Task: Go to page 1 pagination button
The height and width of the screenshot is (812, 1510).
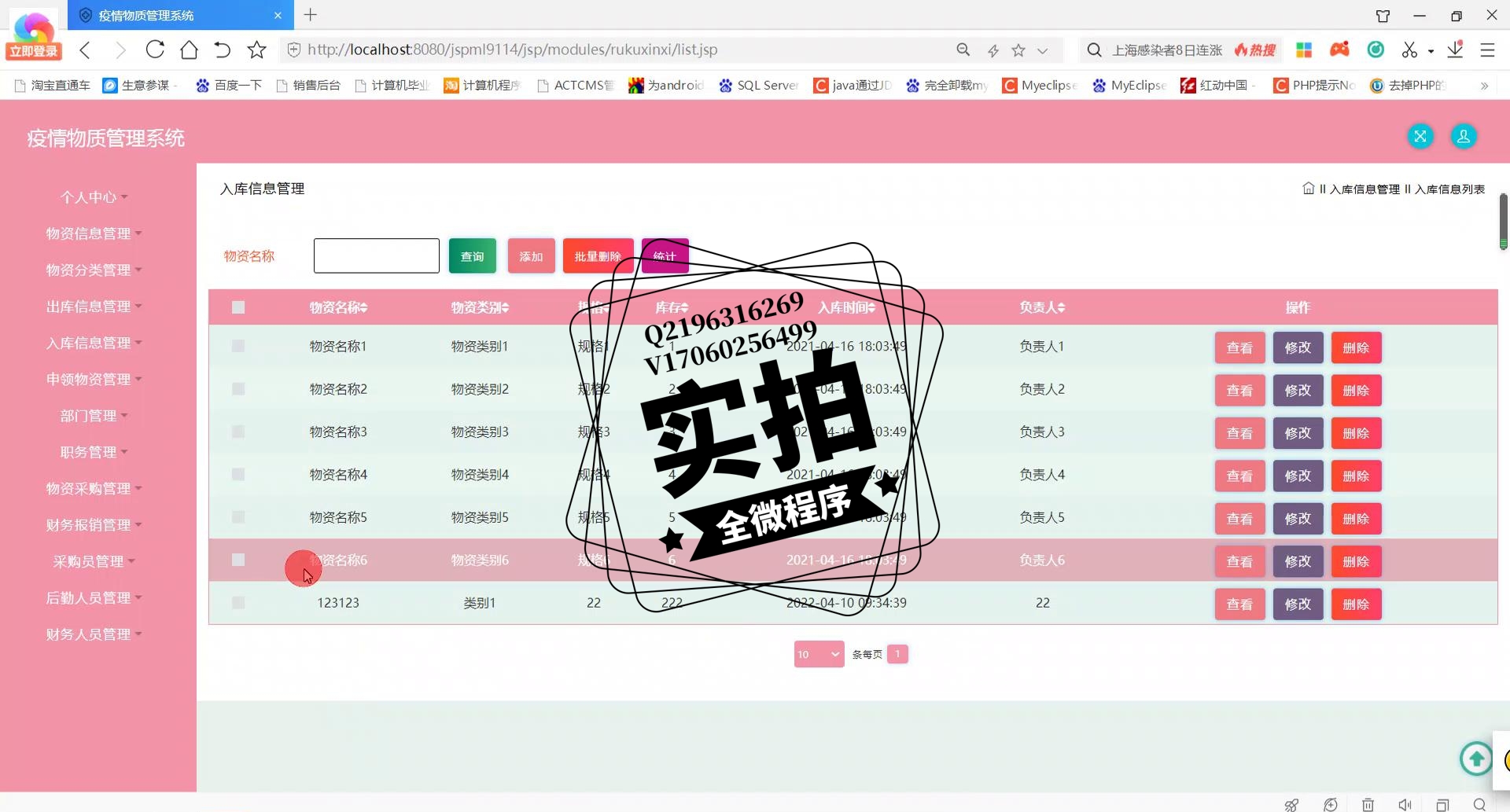Action: click(x=897, y=654)
